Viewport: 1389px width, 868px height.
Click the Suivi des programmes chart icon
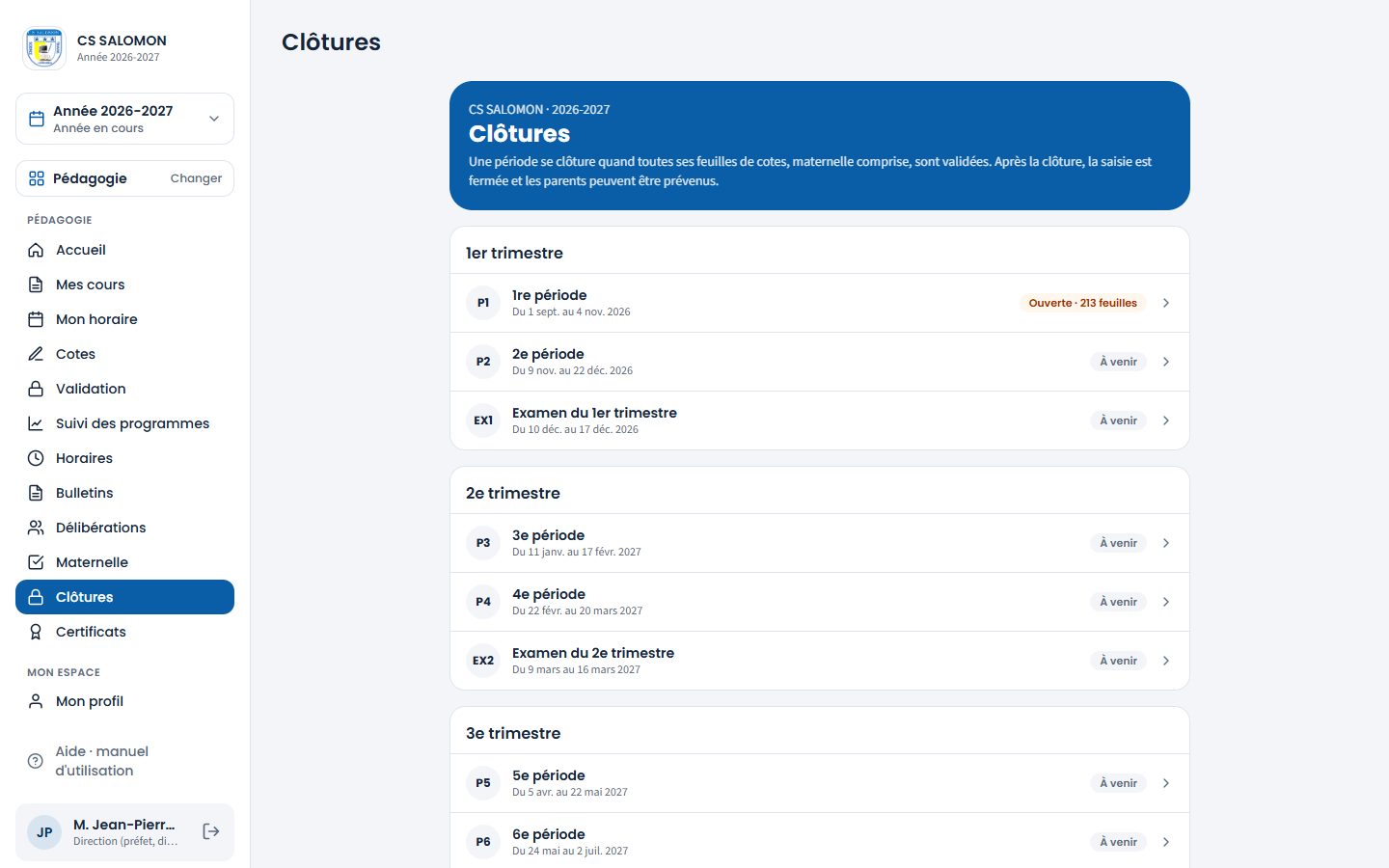tap(36, 423)
